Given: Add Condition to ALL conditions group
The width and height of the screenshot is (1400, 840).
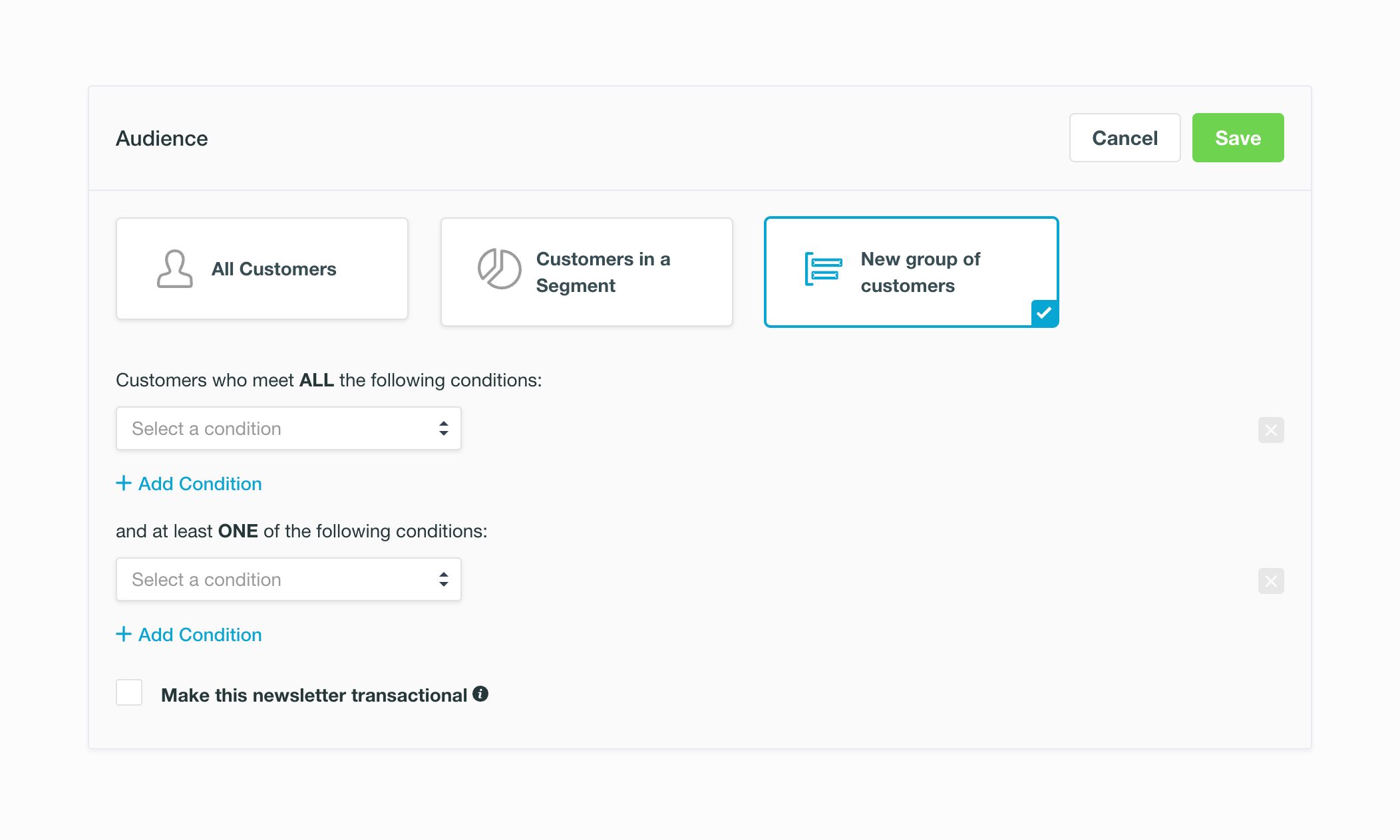Looking at the screenshot, I should 200,484.
